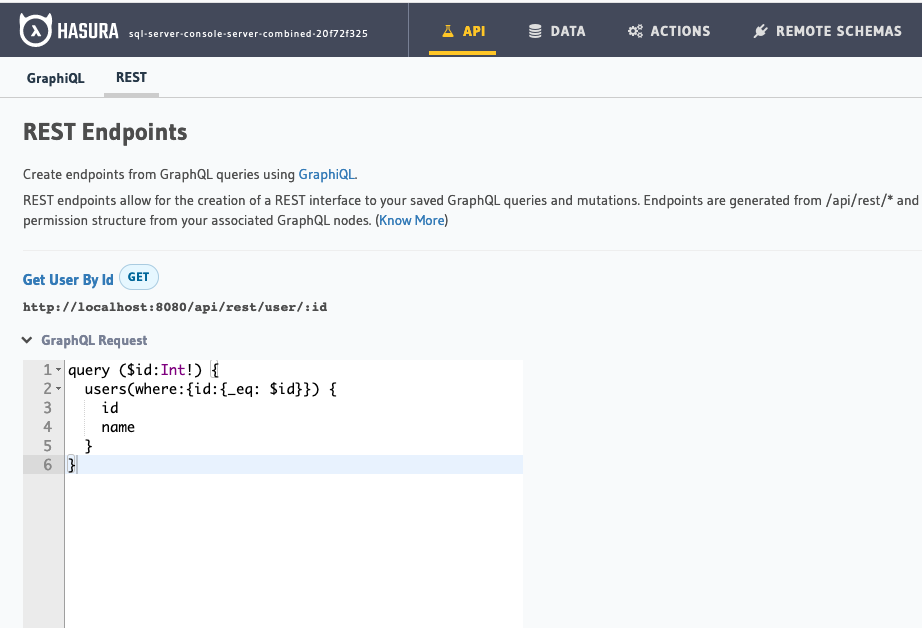Click the GET method badge
The width and height of the screenshot is (922, 628).
tap(138, 277)
